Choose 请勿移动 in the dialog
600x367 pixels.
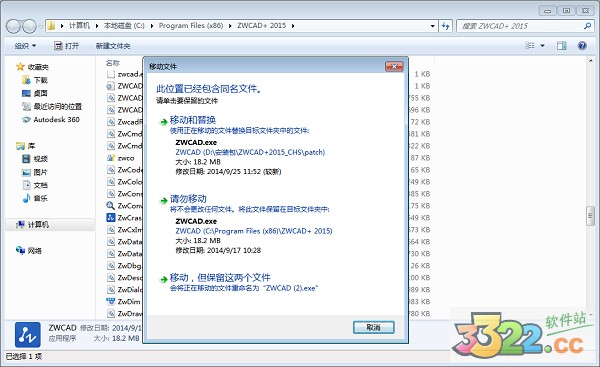[x=188, y=199]
